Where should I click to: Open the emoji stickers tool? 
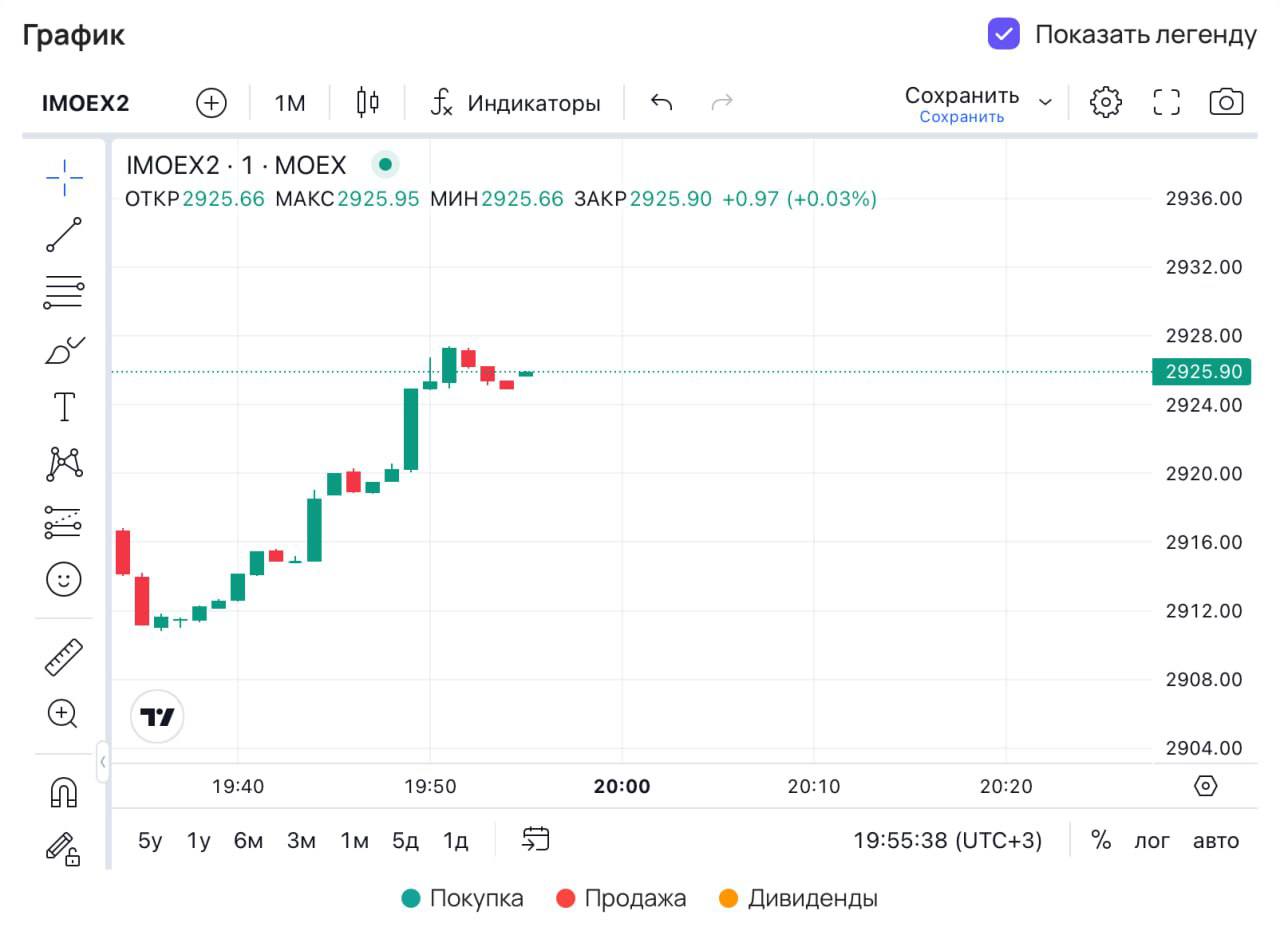(x=64, y=579)
